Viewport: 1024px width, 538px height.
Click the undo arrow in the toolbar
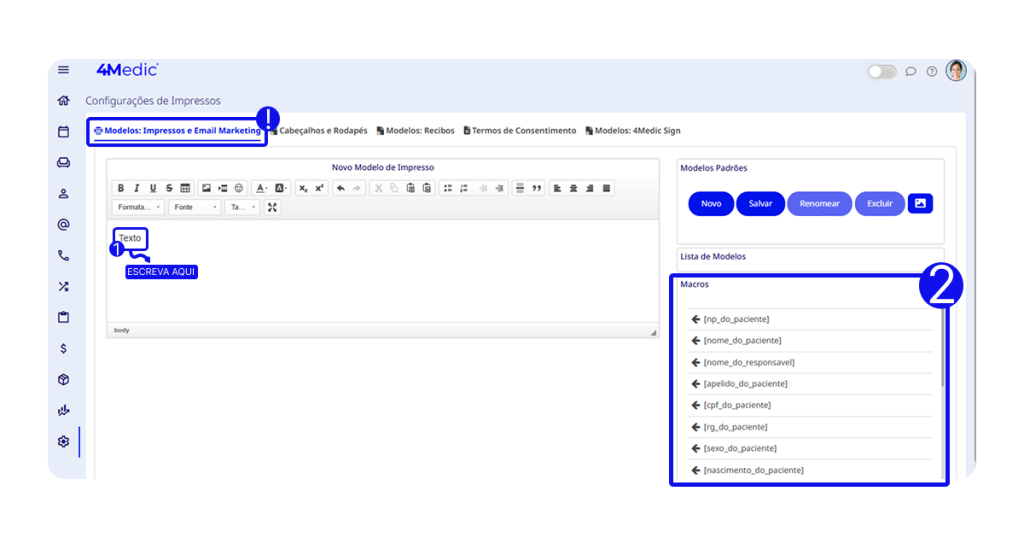(341, 188)
